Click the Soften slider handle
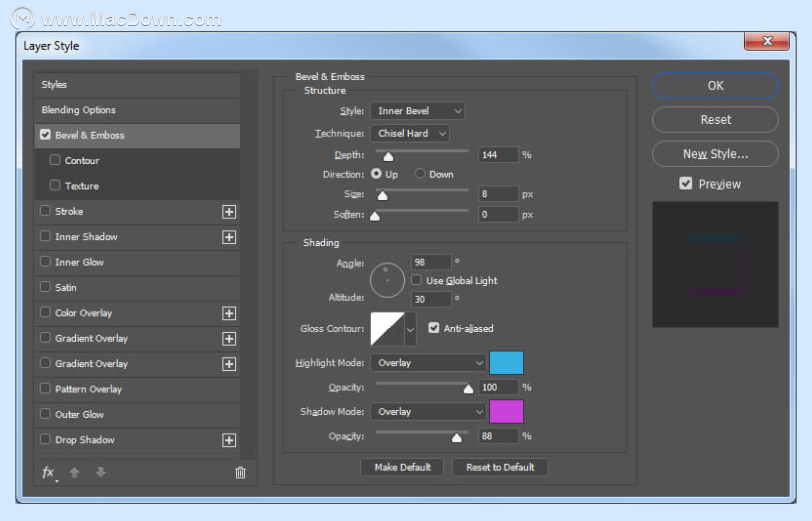Image resolution: width=812 pixels, height=521 pixels. (375, 216)
